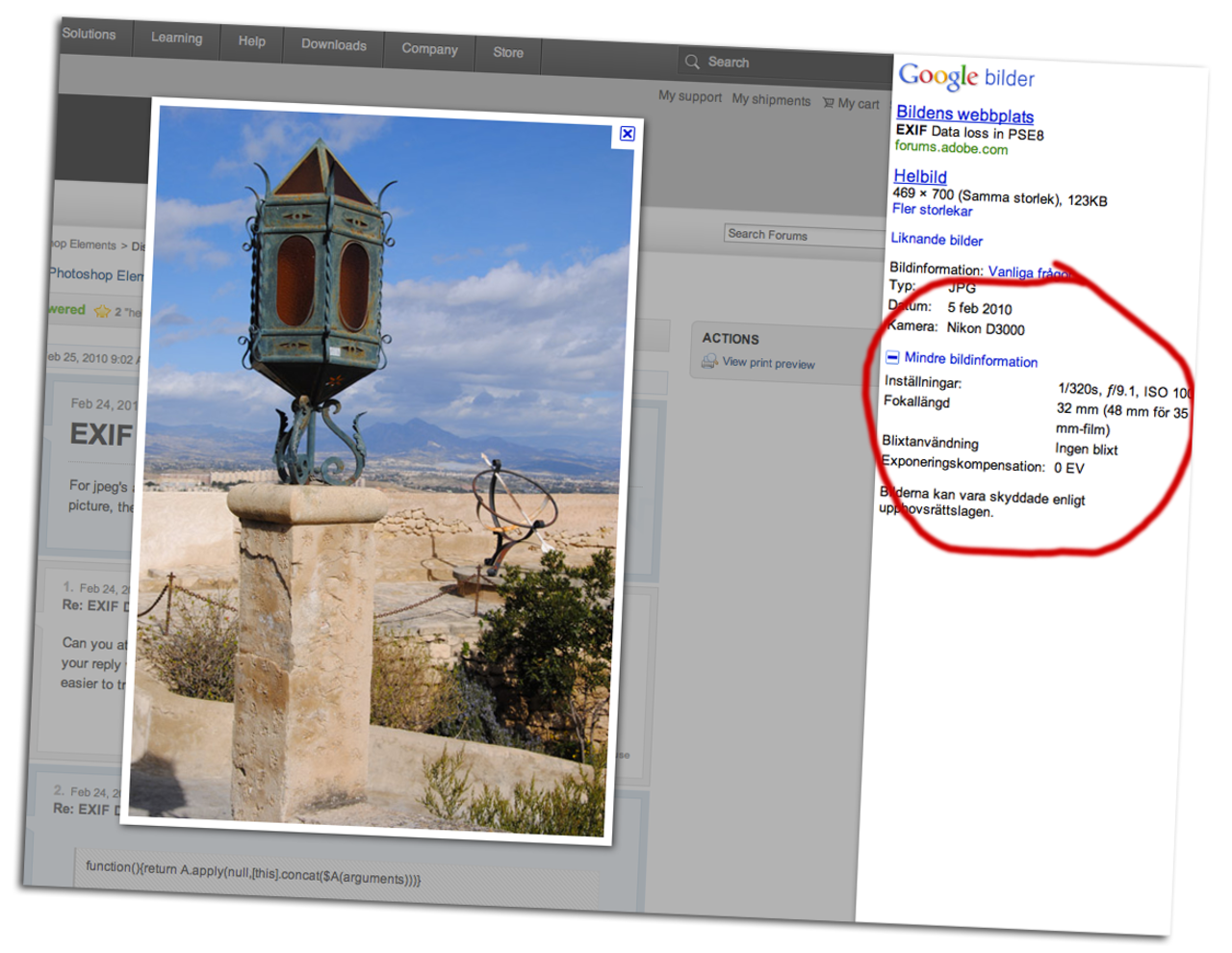View the full-size image via Helbild
This screenshot has width=1232, height=953.
point(920,176)
